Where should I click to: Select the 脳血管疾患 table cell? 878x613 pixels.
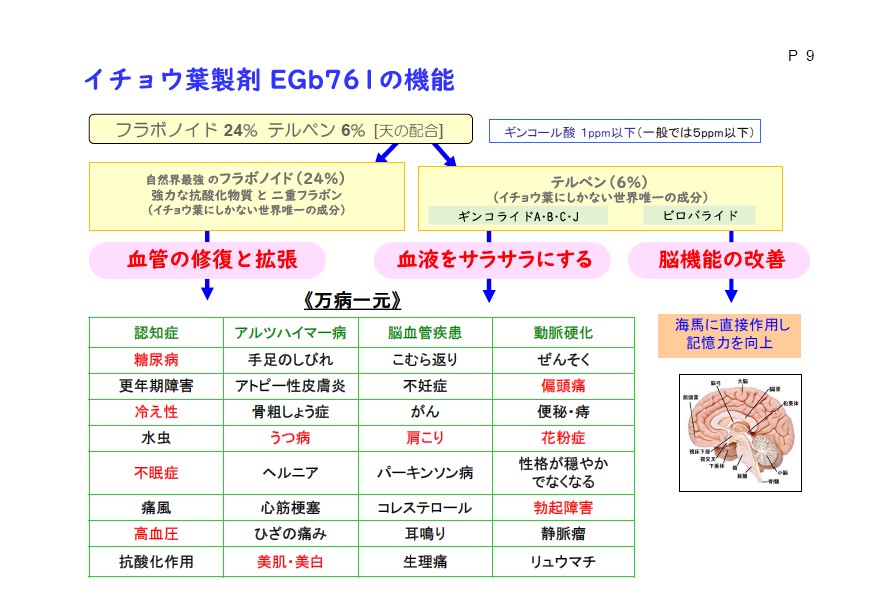(x=425, y=333)
